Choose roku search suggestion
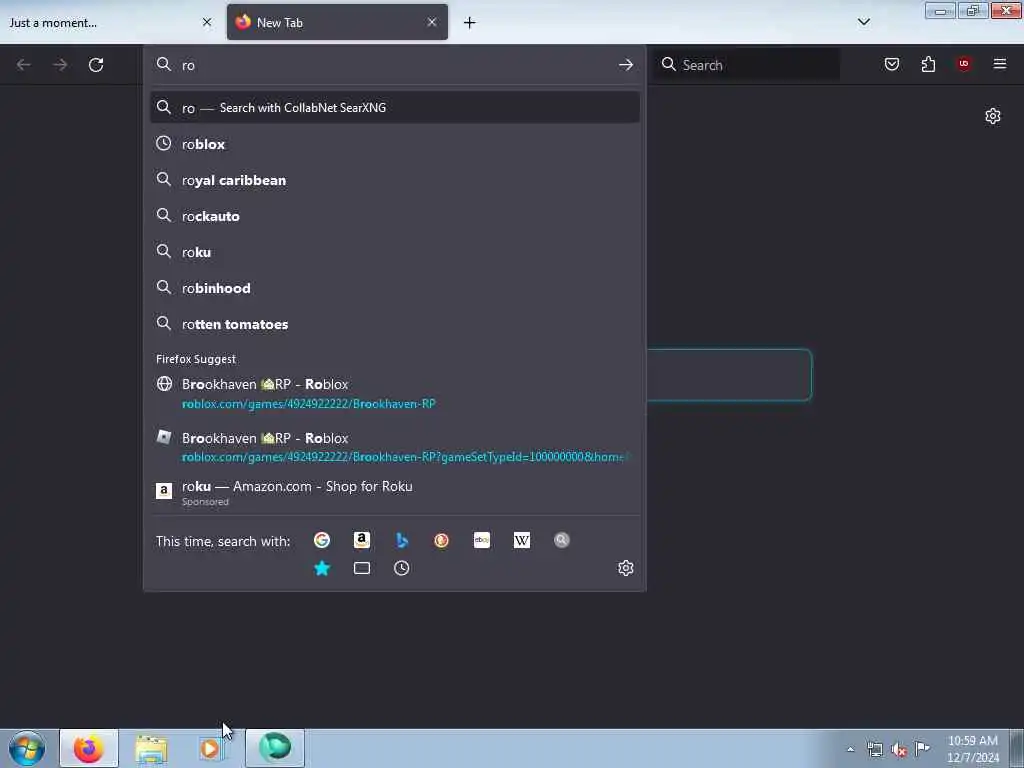1024x768 pixels. tap(394, 252)
